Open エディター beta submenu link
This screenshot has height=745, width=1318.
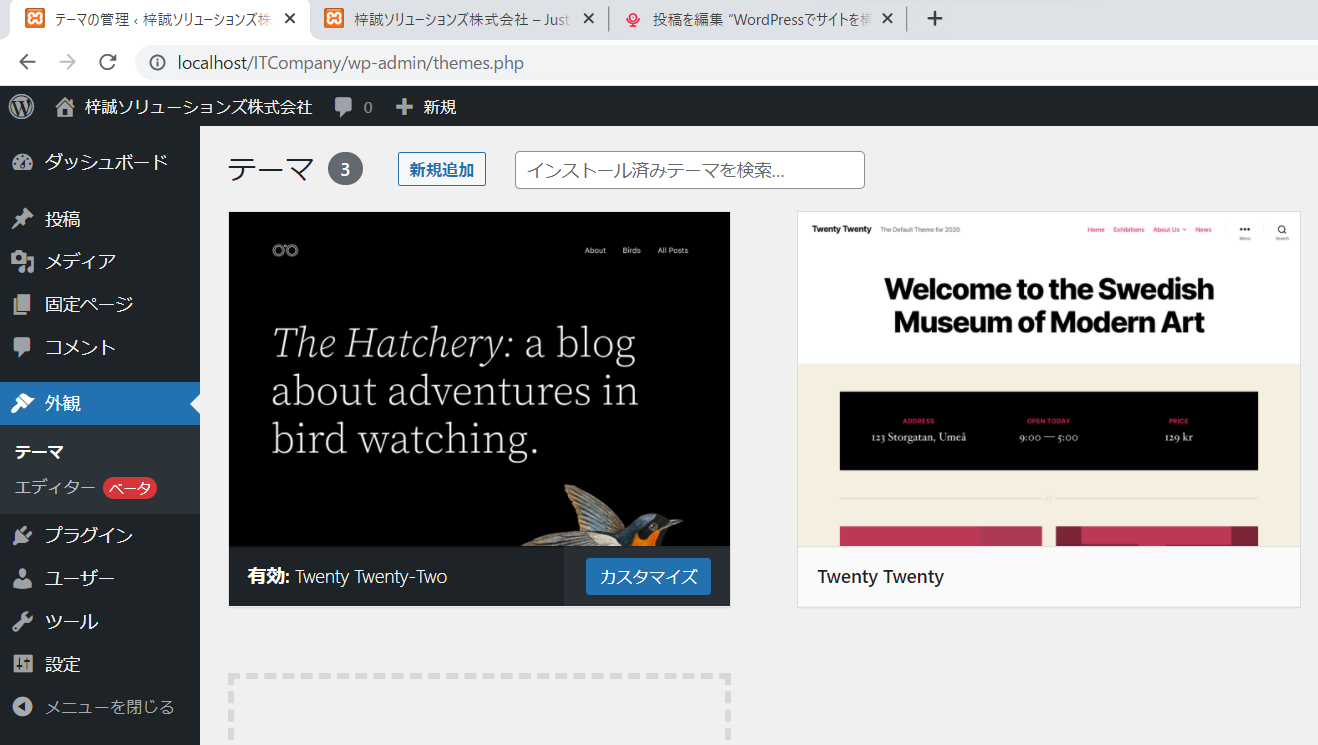(55, 488)
